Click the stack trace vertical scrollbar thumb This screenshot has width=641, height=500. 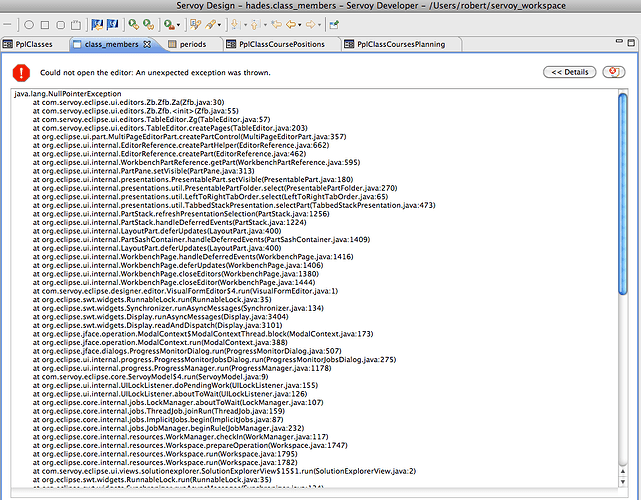coord(623,194)
